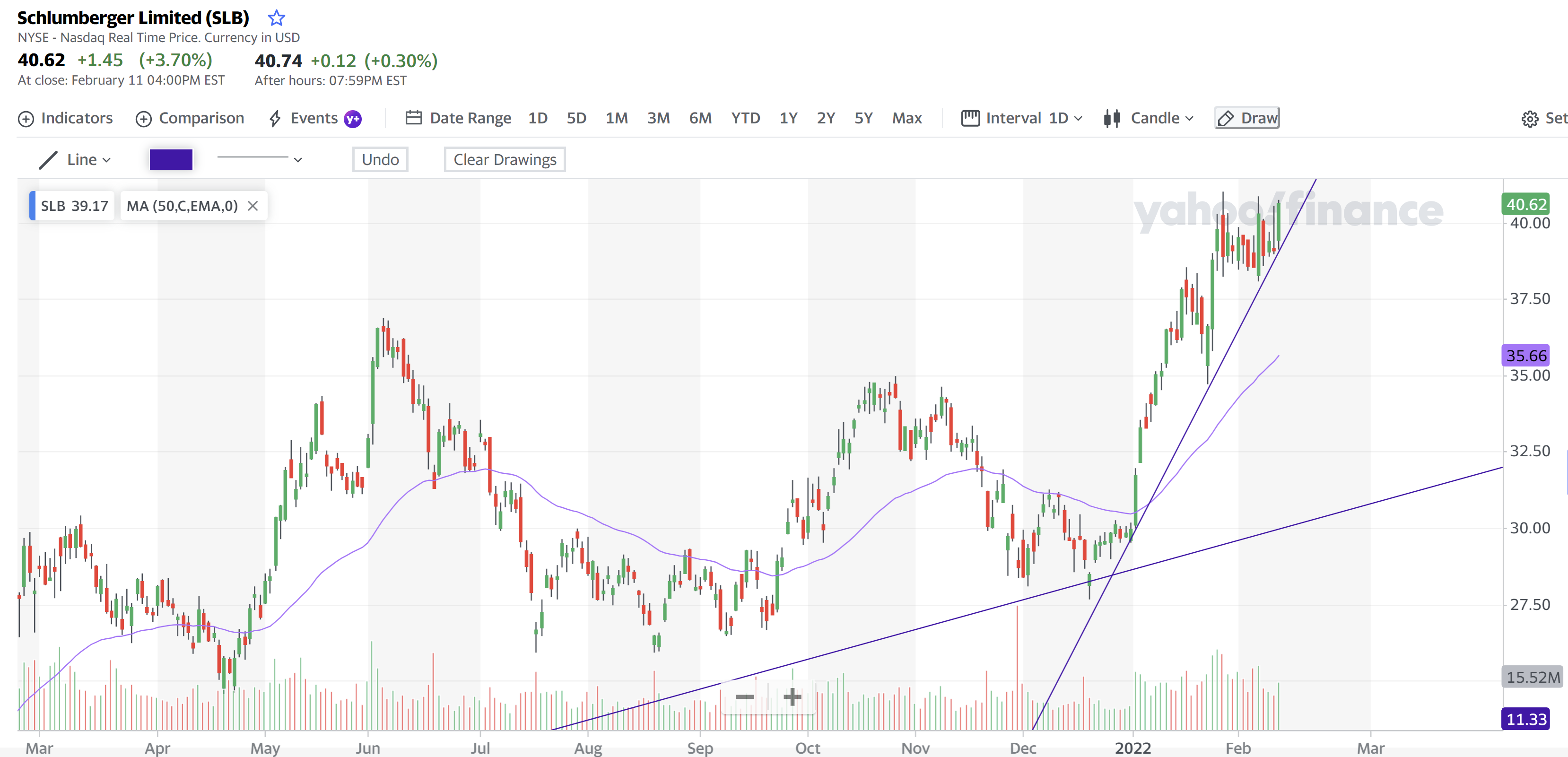
Task: Click the Date Range calendar icon
Action: pos(413,117)
